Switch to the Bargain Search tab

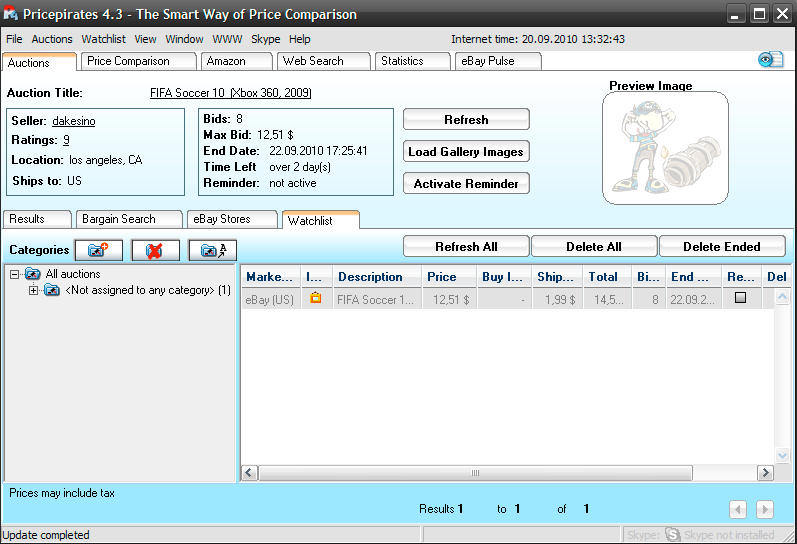coord(129,219)
